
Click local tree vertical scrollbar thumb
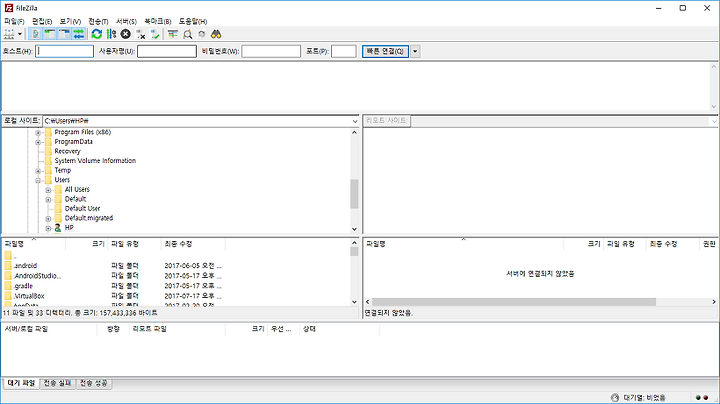click(354, 194)
